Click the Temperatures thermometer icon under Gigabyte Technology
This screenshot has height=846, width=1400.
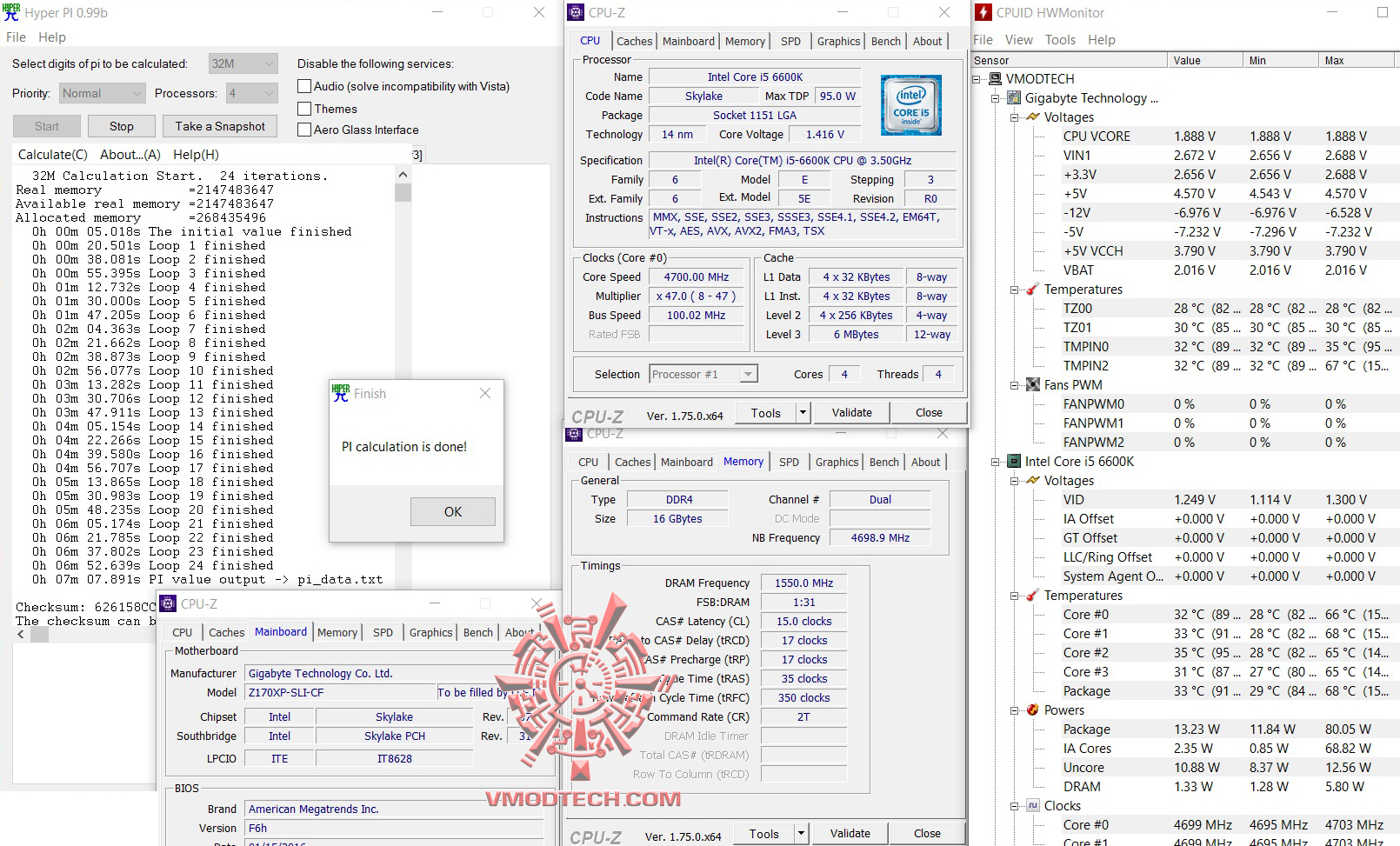click(x=1033, y=289)
